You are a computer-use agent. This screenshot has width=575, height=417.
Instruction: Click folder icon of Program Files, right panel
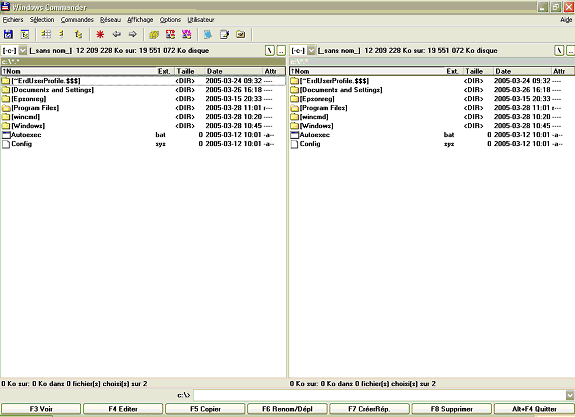coord(294,108)
